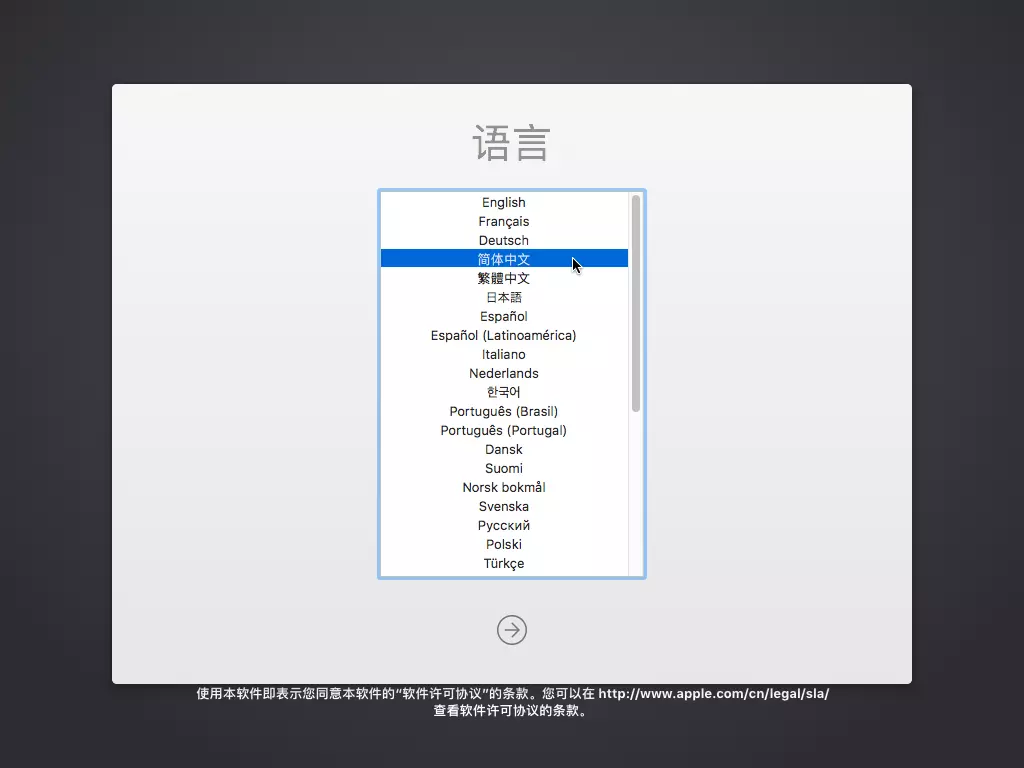Click the continue arrow button

click(x=512, y=630)
